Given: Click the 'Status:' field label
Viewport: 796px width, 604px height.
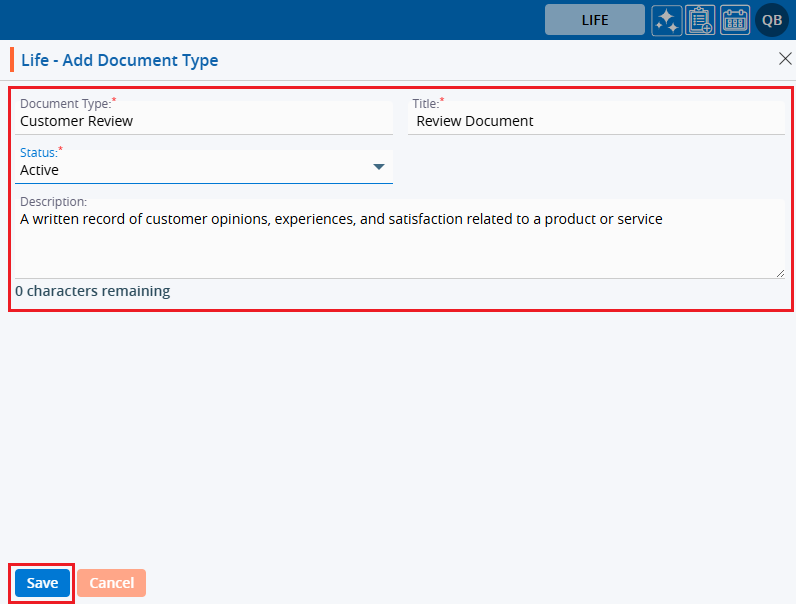Looking at the screenshot, I should click(39, 153).
